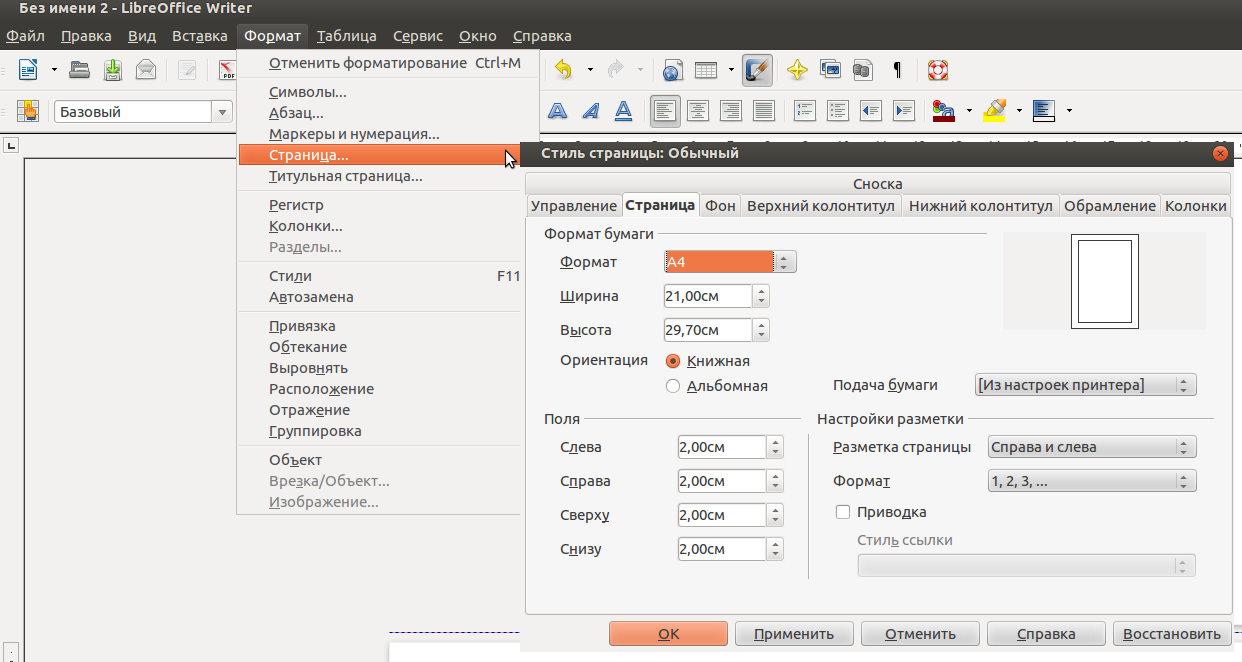The image size is (1242, 662).
Task: Click the Data sources icon
Action: pyautogui.click(x=863, y=70)
